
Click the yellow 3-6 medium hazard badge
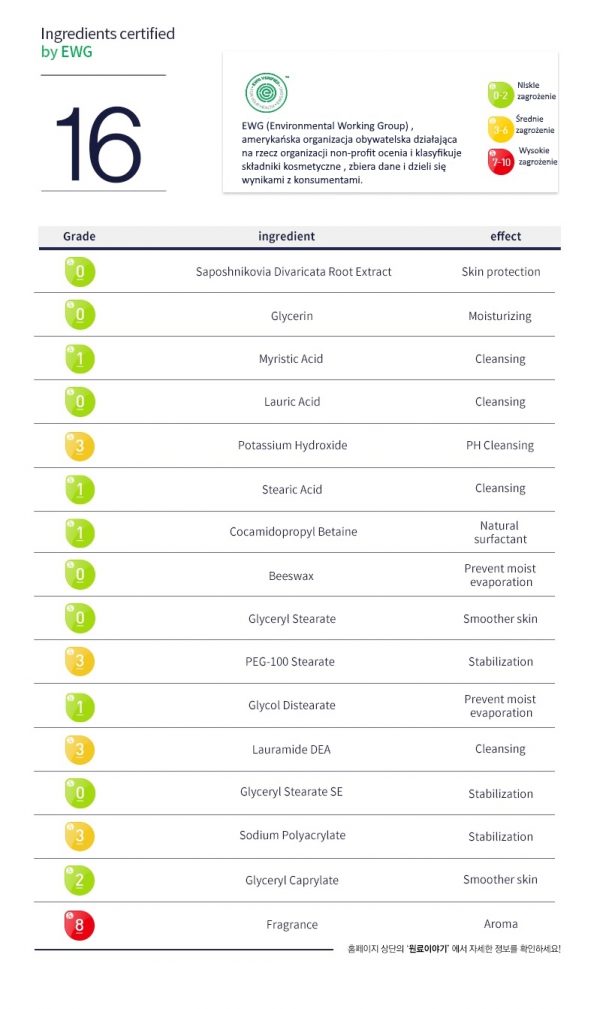pos(500,127)
